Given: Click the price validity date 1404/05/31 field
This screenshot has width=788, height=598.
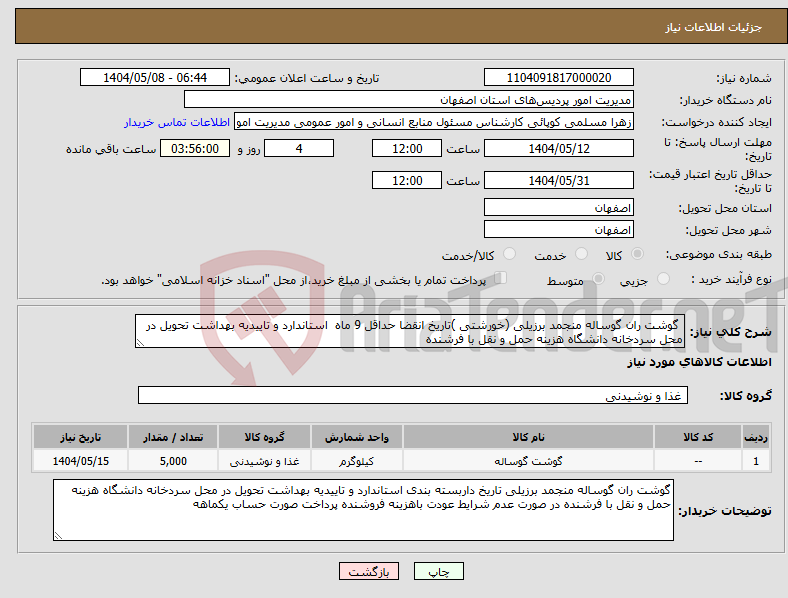Looking at the screenshot, I should (558, 180).
